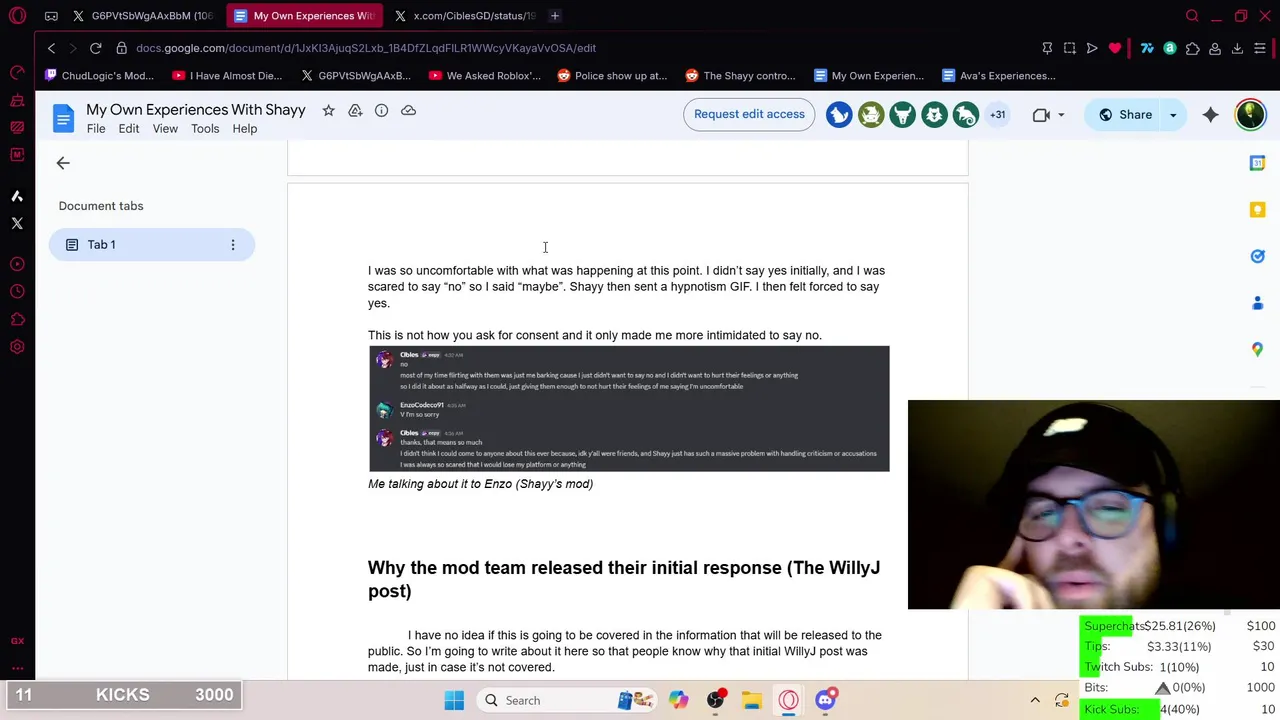Click Request edit access button
Viewport: 1280px width, 720px height.
coord(749,114)
